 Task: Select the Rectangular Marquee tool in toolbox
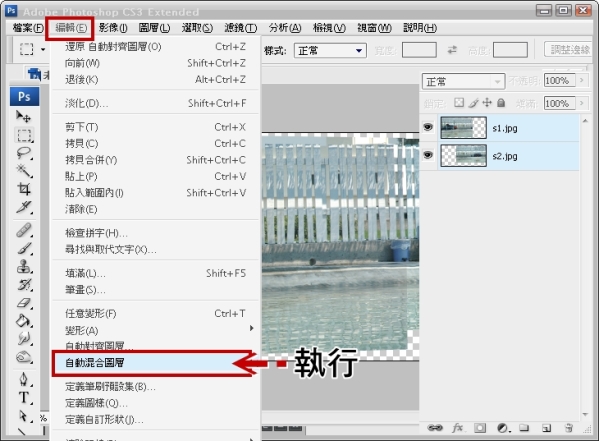click(x=24, y=135)
